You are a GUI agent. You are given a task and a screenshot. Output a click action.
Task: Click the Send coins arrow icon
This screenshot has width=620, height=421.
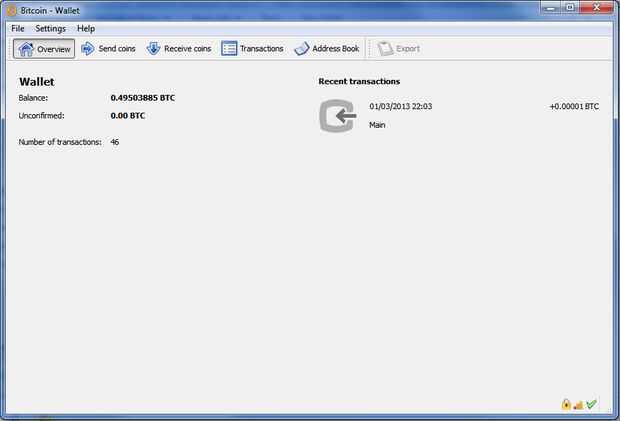(x=88, y=49)
